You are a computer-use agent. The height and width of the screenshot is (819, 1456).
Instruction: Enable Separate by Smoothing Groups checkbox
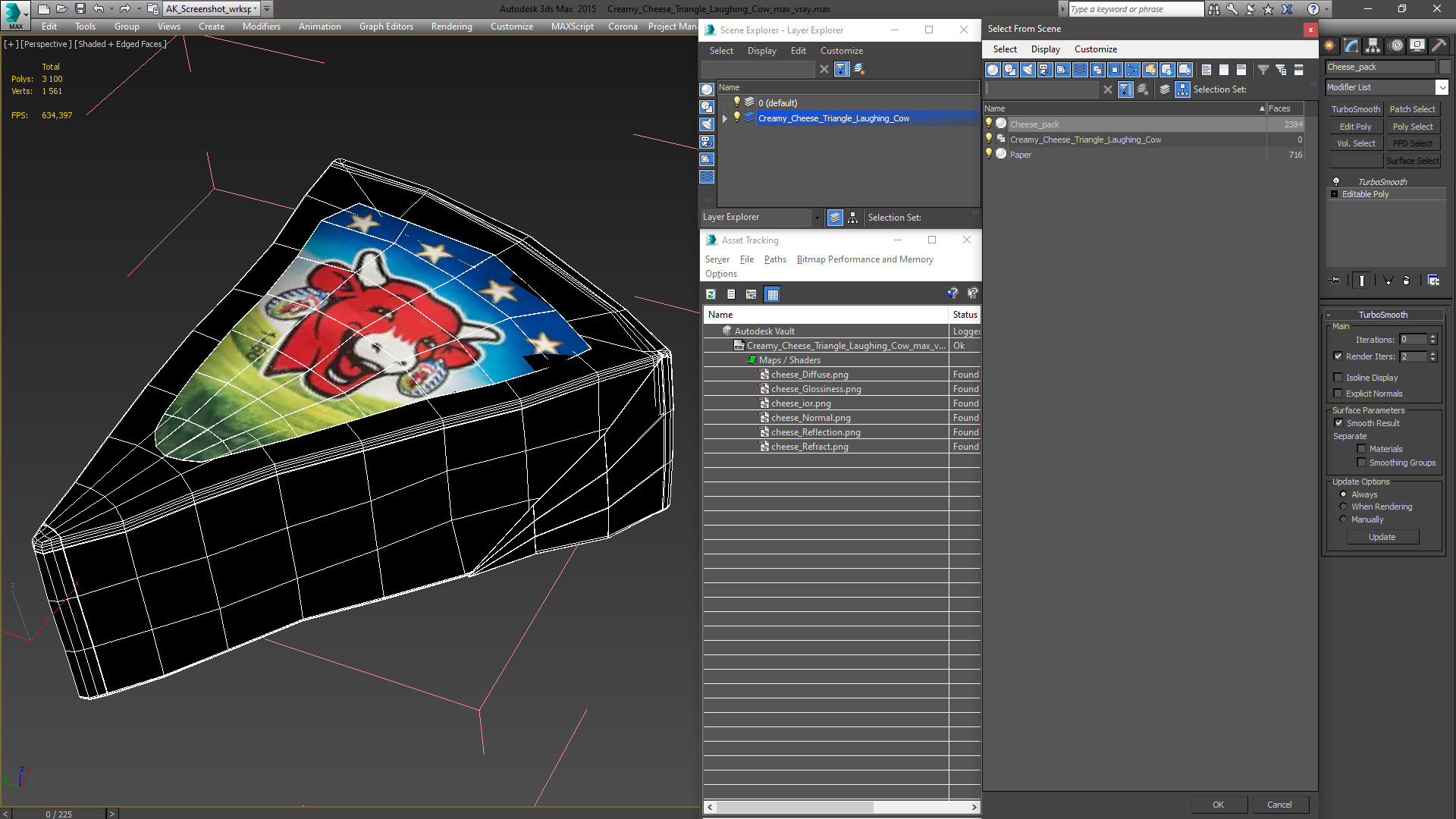pos(1361,463)
